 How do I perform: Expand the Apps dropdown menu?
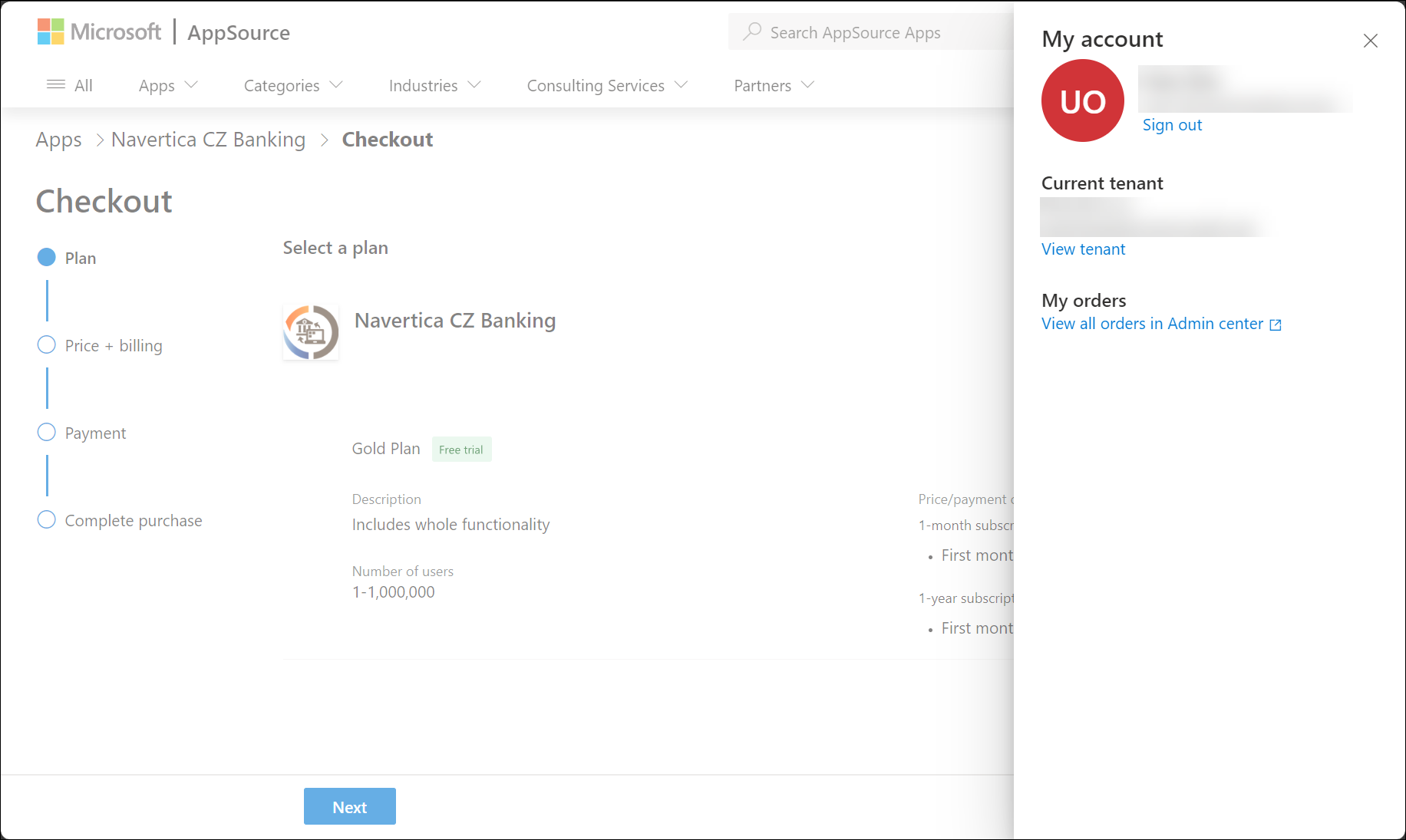(168, 85)
